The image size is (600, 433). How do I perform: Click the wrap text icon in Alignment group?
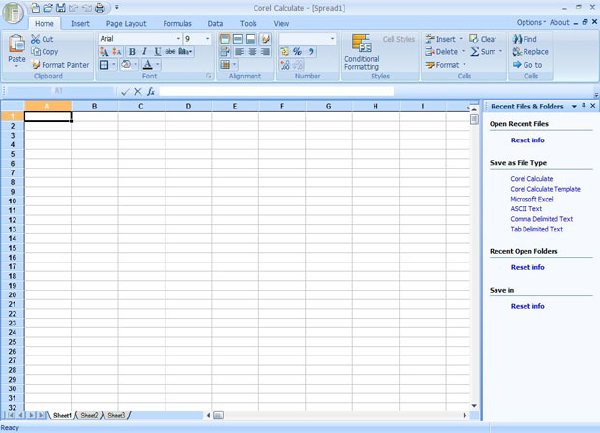225,52
